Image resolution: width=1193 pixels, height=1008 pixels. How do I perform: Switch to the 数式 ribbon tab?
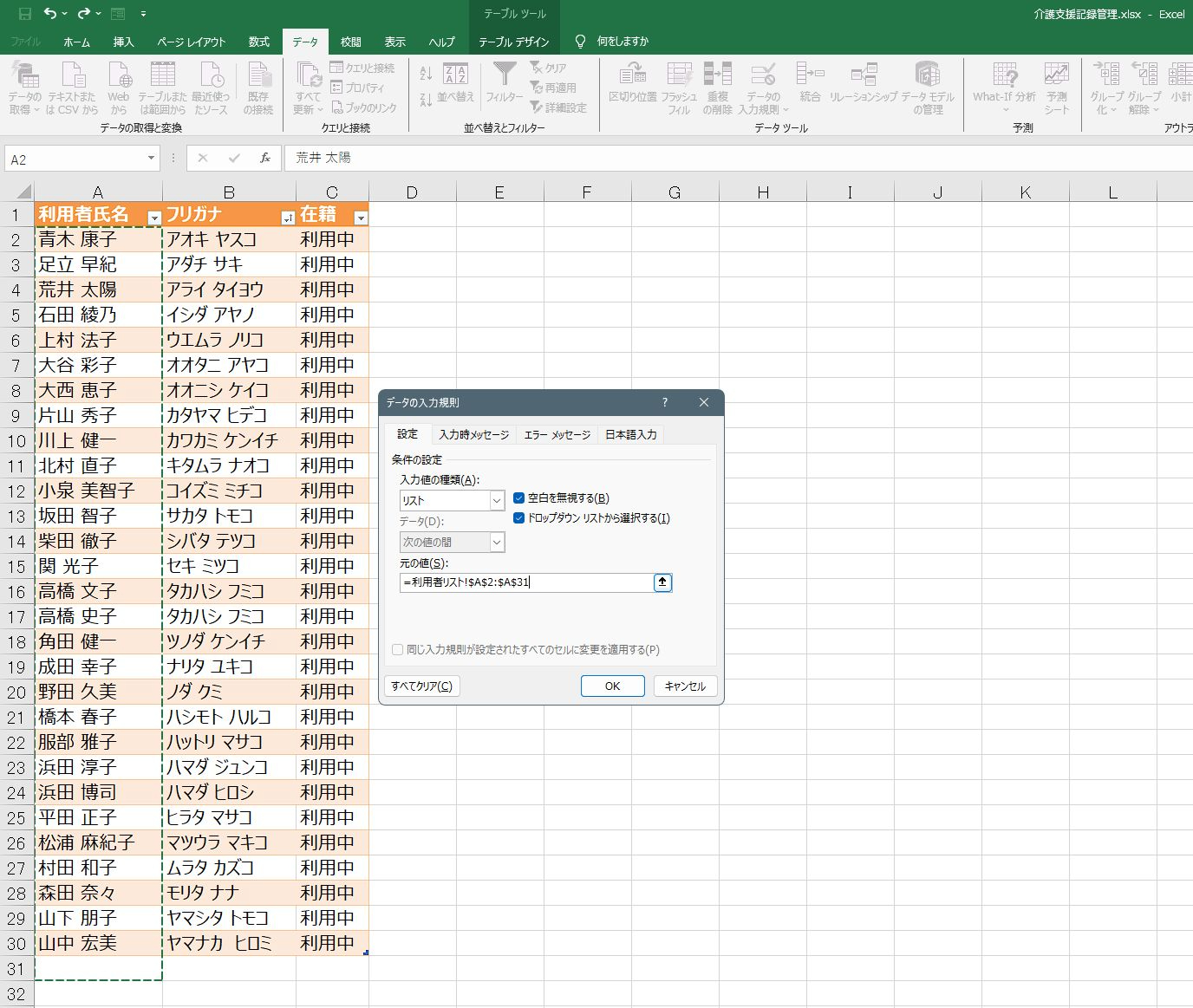[x=258, y=42]
